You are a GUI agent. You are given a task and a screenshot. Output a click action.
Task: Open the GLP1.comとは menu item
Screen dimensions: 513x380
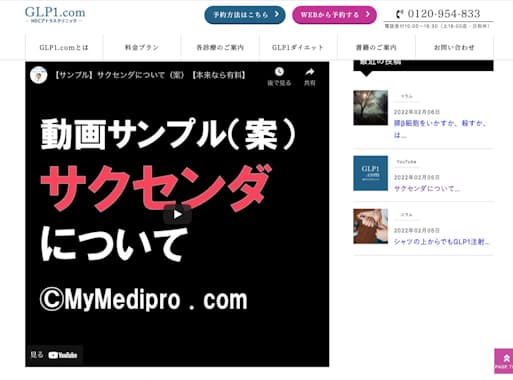point(64,47)
